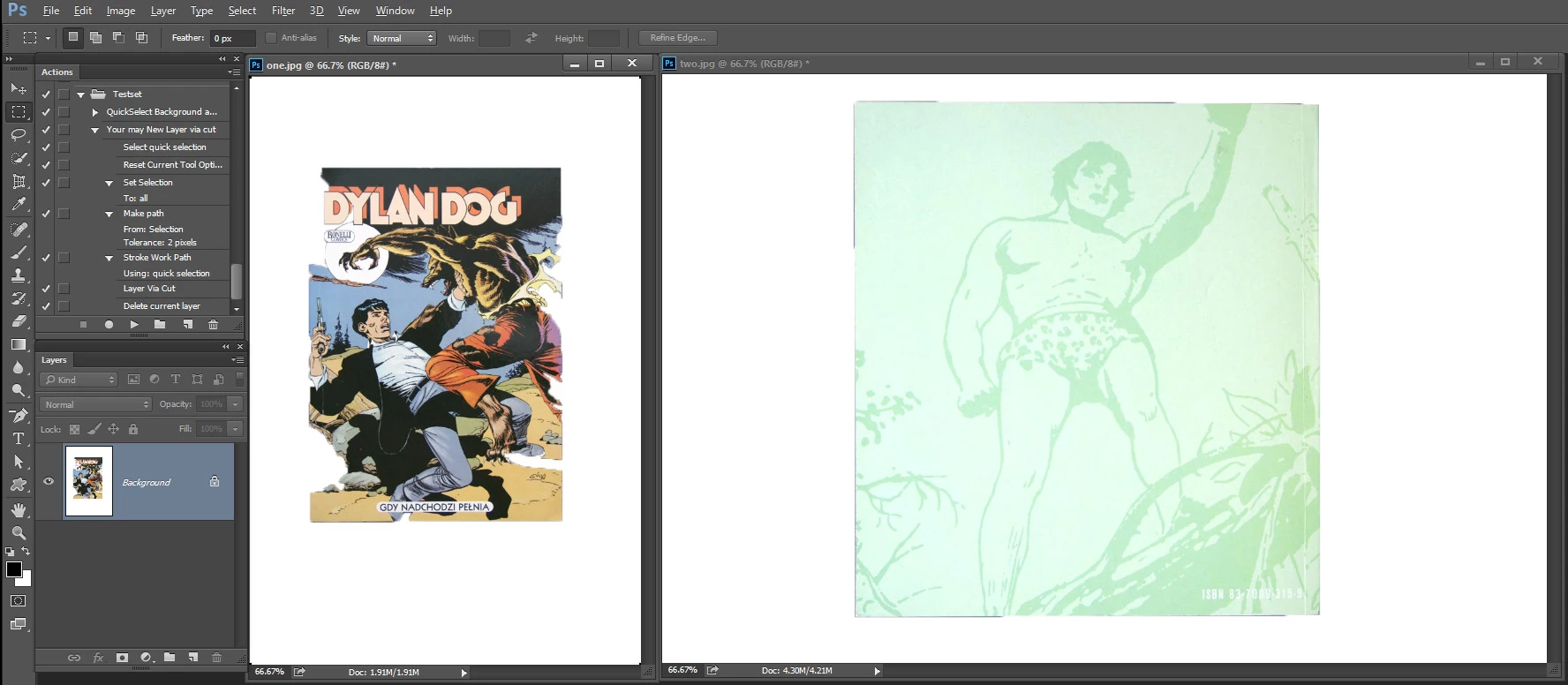Screen dimensions: 1568x685
Task: Select the Horizontal Type tool
Action: [x=18, y=438]
